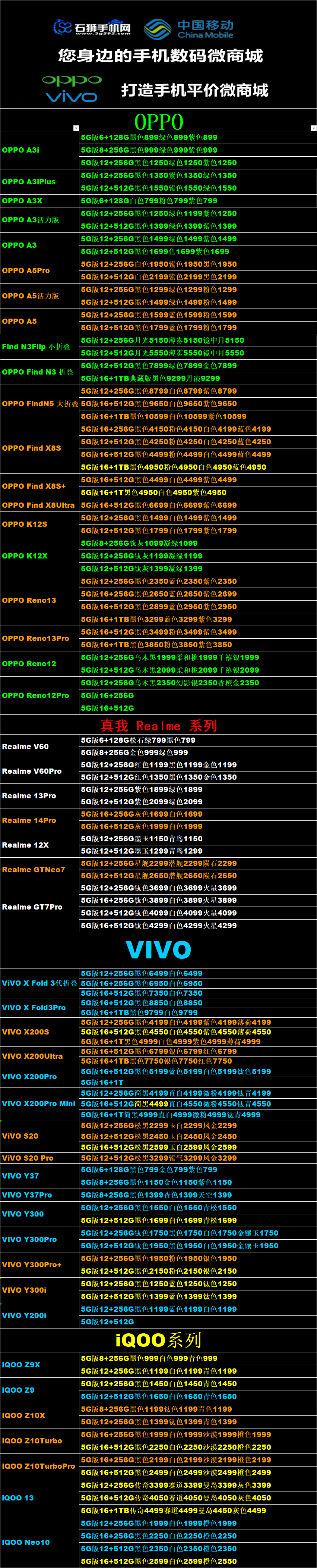Image resolution: width=317 pixels, height=1568 pixels.
Task: Select the OPPO Reno12Pro model cell
Action: coord(40,695)
